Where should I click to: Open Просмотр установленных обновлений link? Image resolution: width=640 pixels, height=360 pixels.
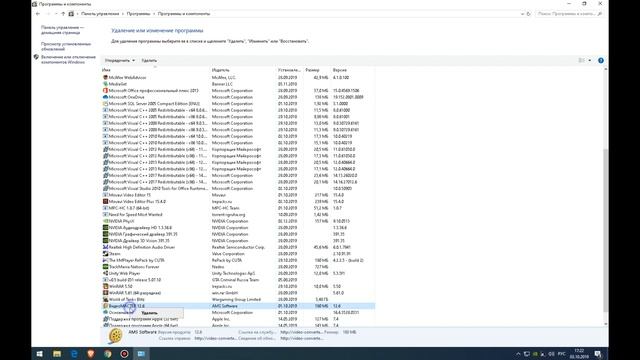click(x=66, y=46)
